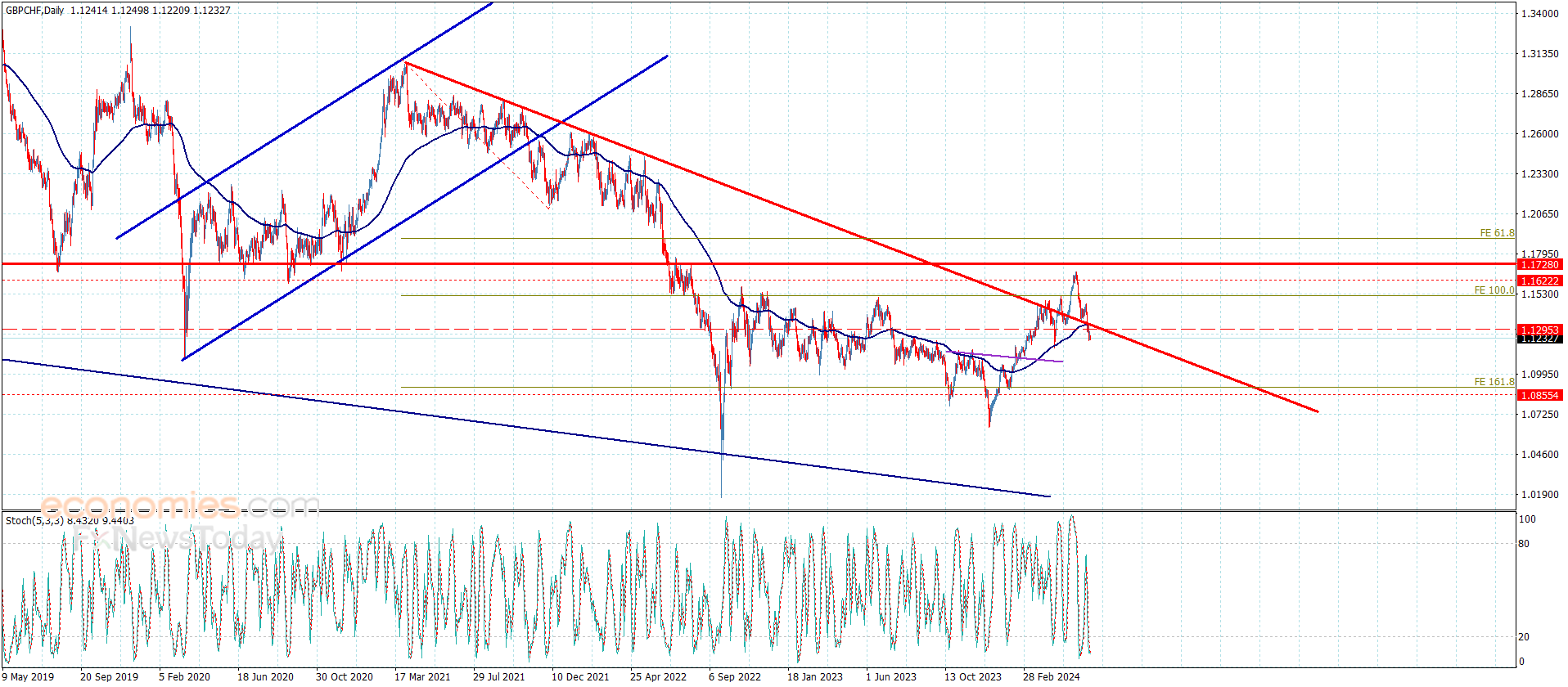Click the 80 level on Stochastic scale

coord(1524,543)
